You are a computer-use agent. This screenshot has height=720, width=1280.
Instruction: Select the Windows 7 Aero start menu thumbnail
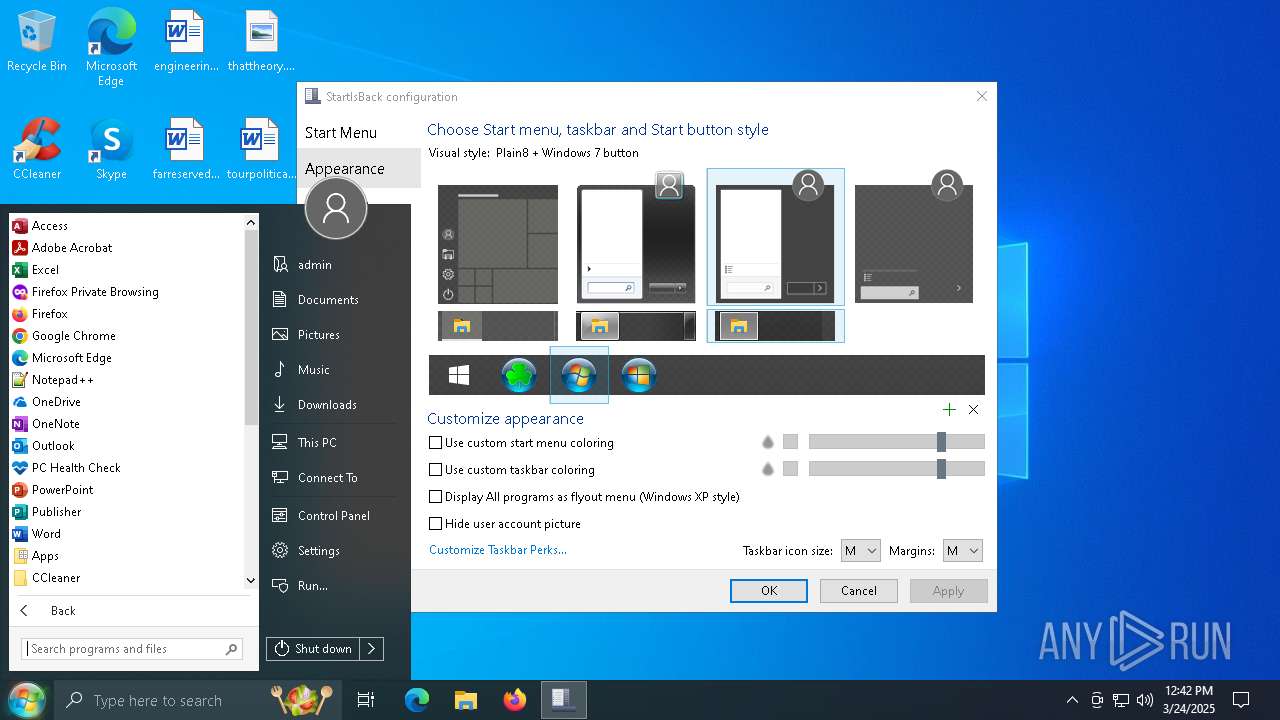point(636,244)
